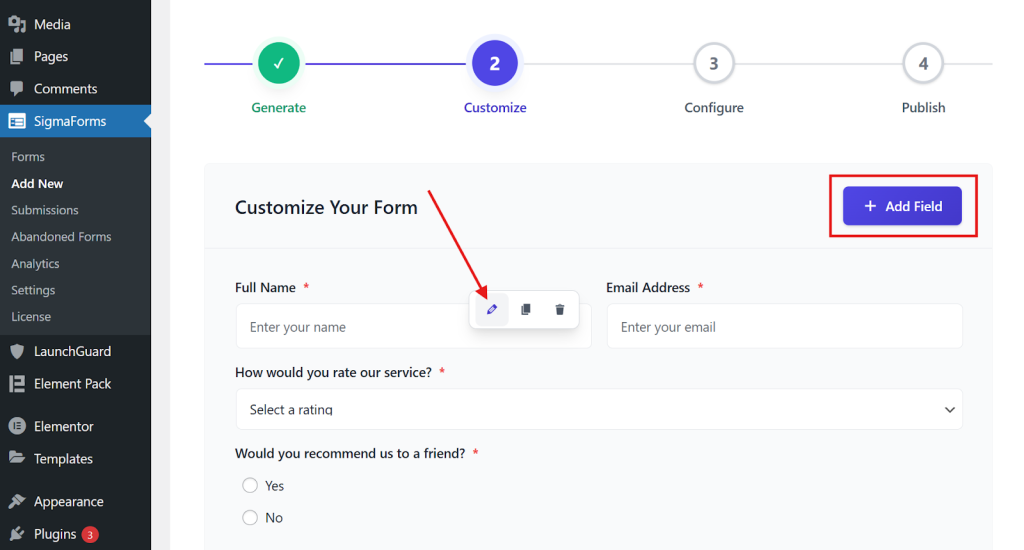Open the Forms submenu item

pos(28,157)
